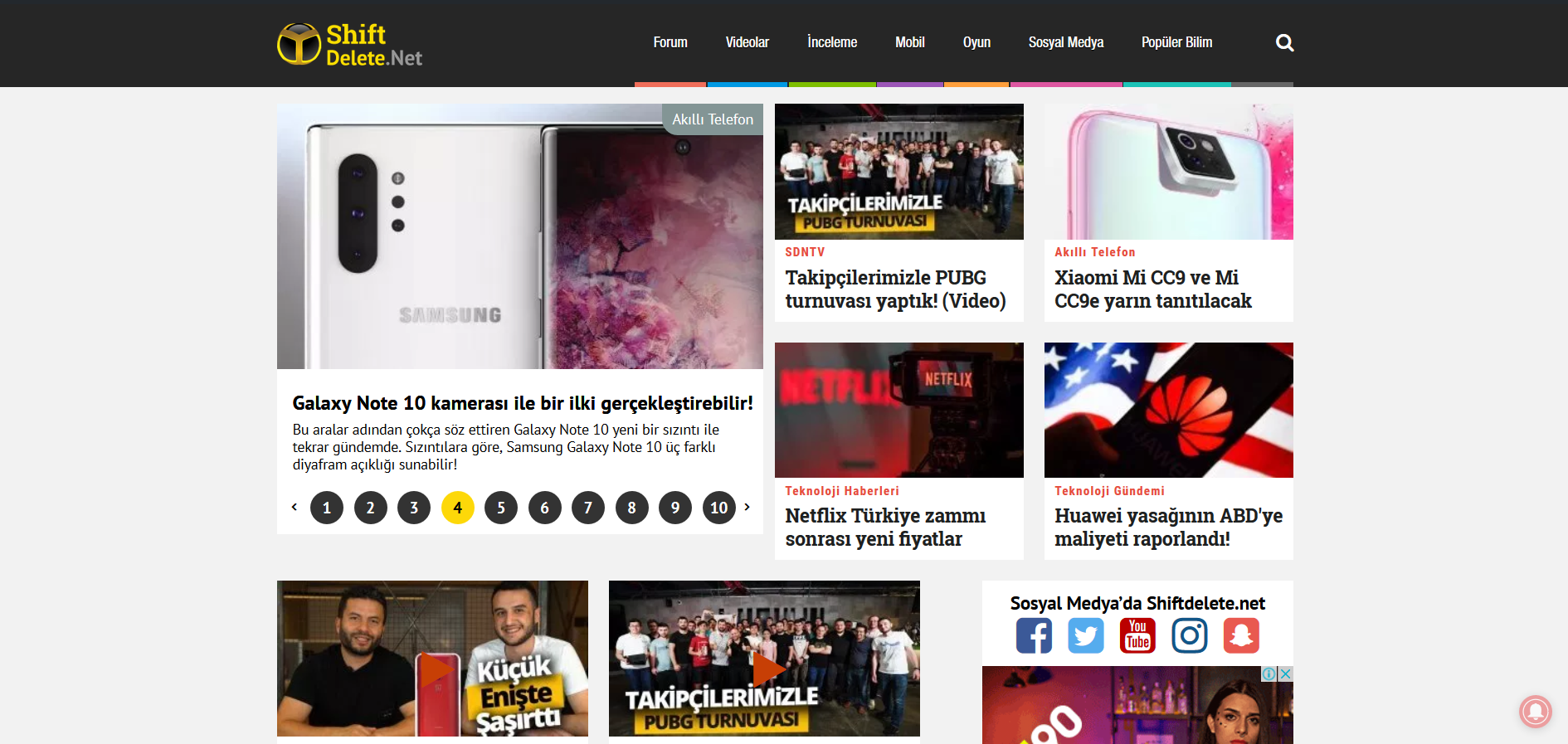Select slide number 9
1568x744 pixels.
(x=675, y=508)
